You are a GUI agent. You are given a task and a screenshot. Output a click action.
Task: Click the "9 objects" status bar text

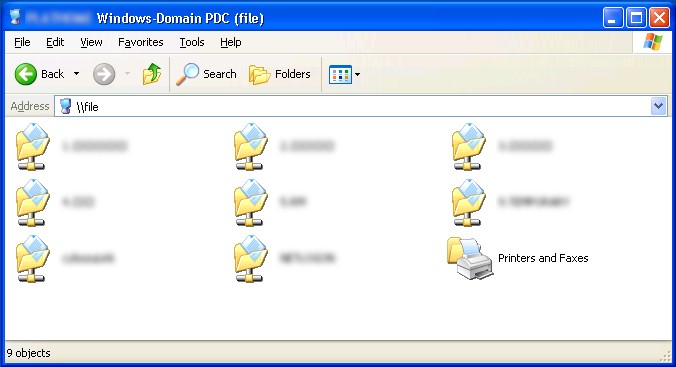(x=28, y=353)
